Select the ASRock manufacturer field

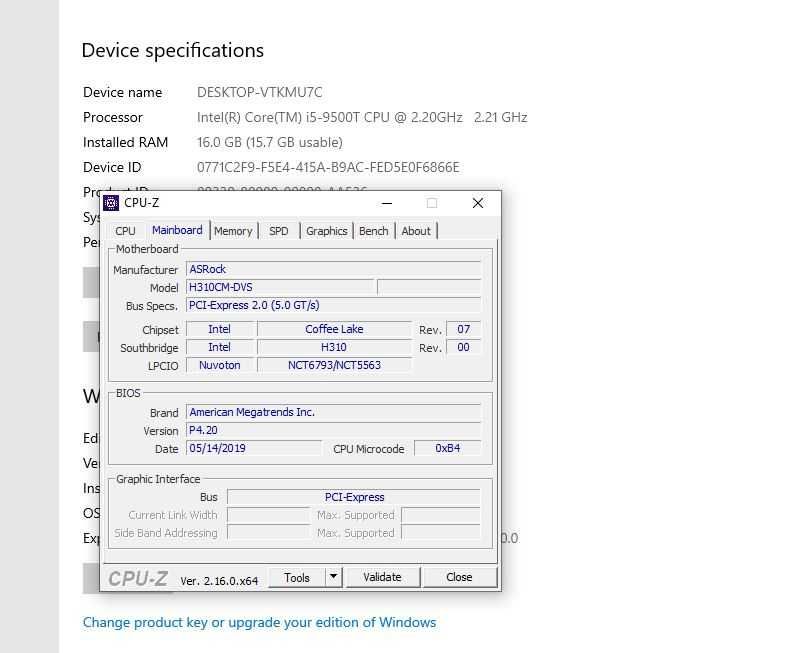click(334, 269)
